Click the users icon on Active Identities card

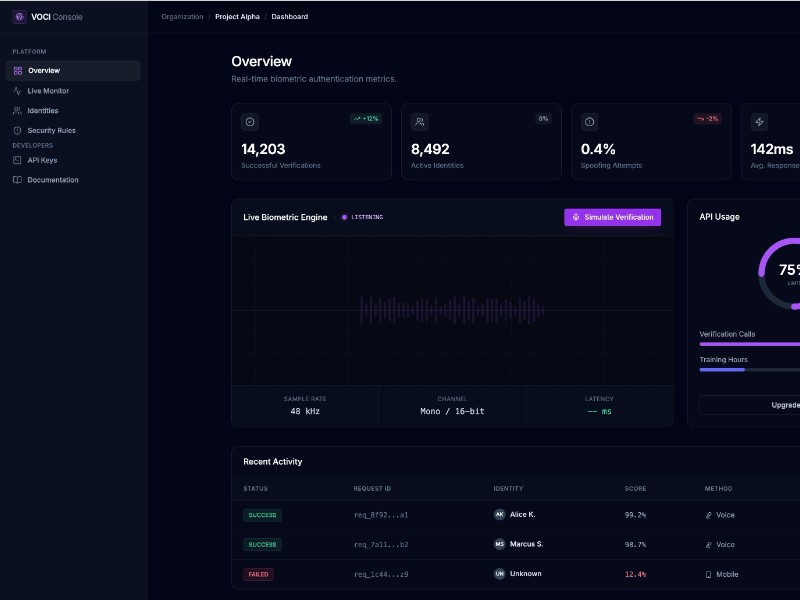(420, 122)
